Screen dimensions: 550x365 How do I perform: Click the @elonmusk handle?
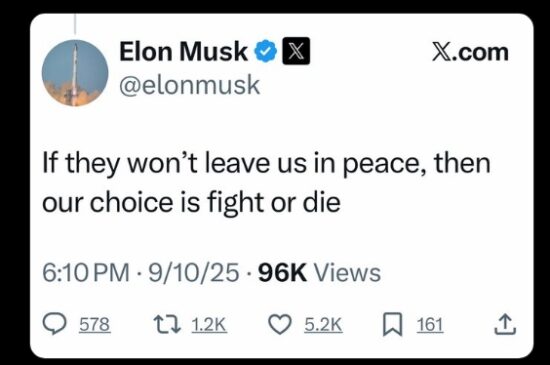[189, 85]
